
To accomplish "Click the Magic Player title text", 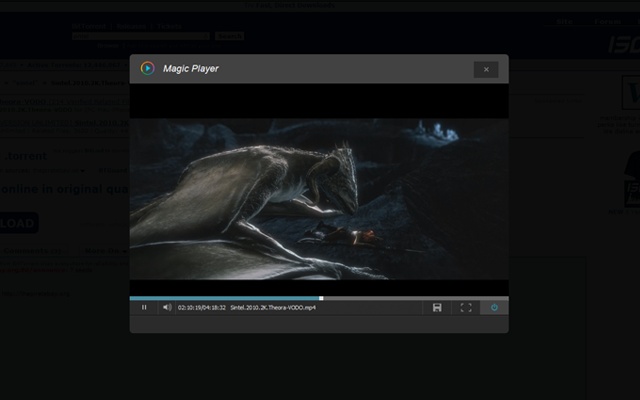I will (191, 69).
